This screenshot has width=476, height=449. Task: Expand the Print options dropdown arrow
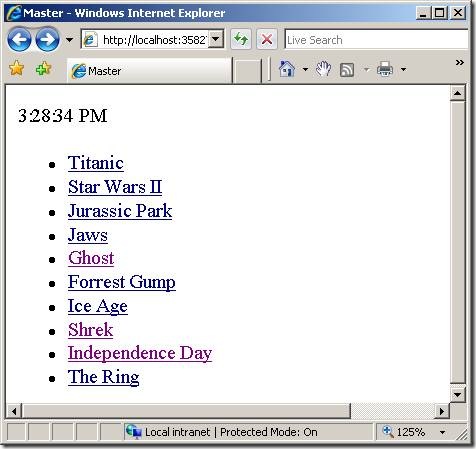[x=403, y=69]
